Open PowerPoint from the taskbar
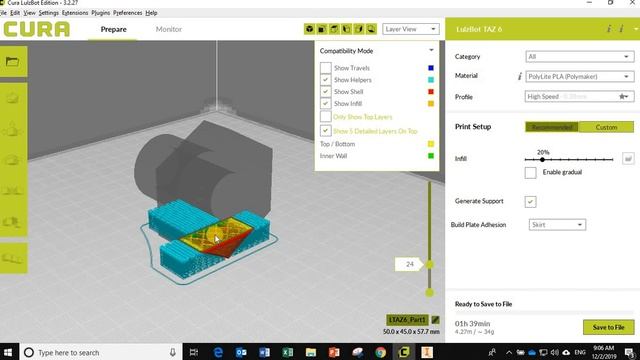640x360 pixels. pyautogui.click(x=334, y=352)
